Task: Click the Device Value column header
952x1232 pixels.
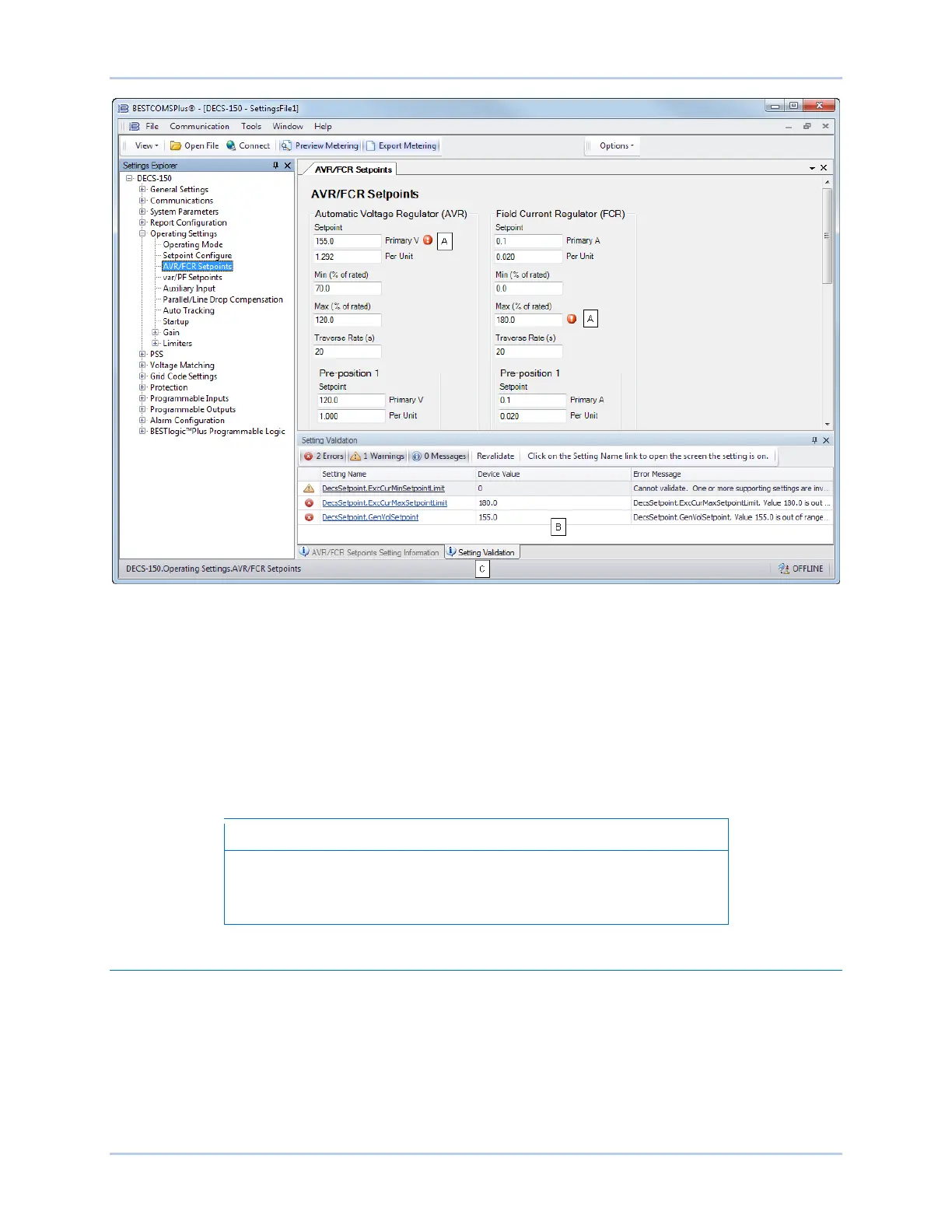Action: pos(552,474)
